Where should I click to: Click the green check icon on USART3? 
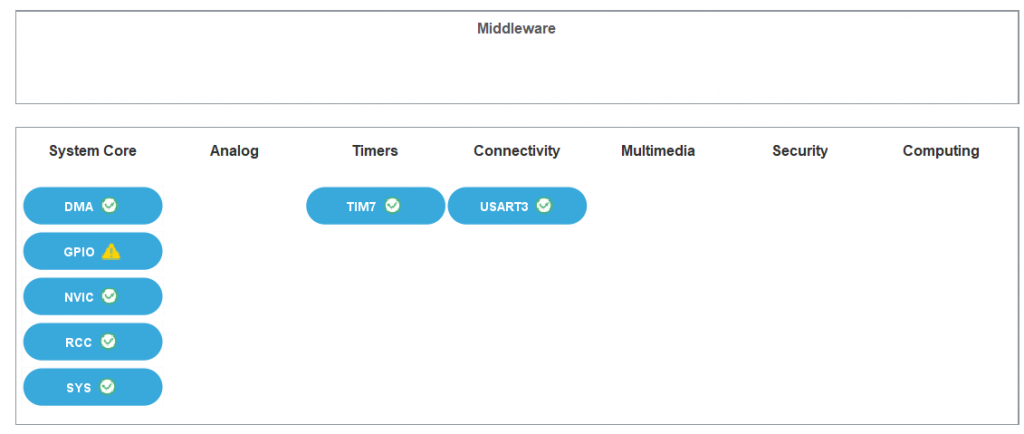[544, 206]
